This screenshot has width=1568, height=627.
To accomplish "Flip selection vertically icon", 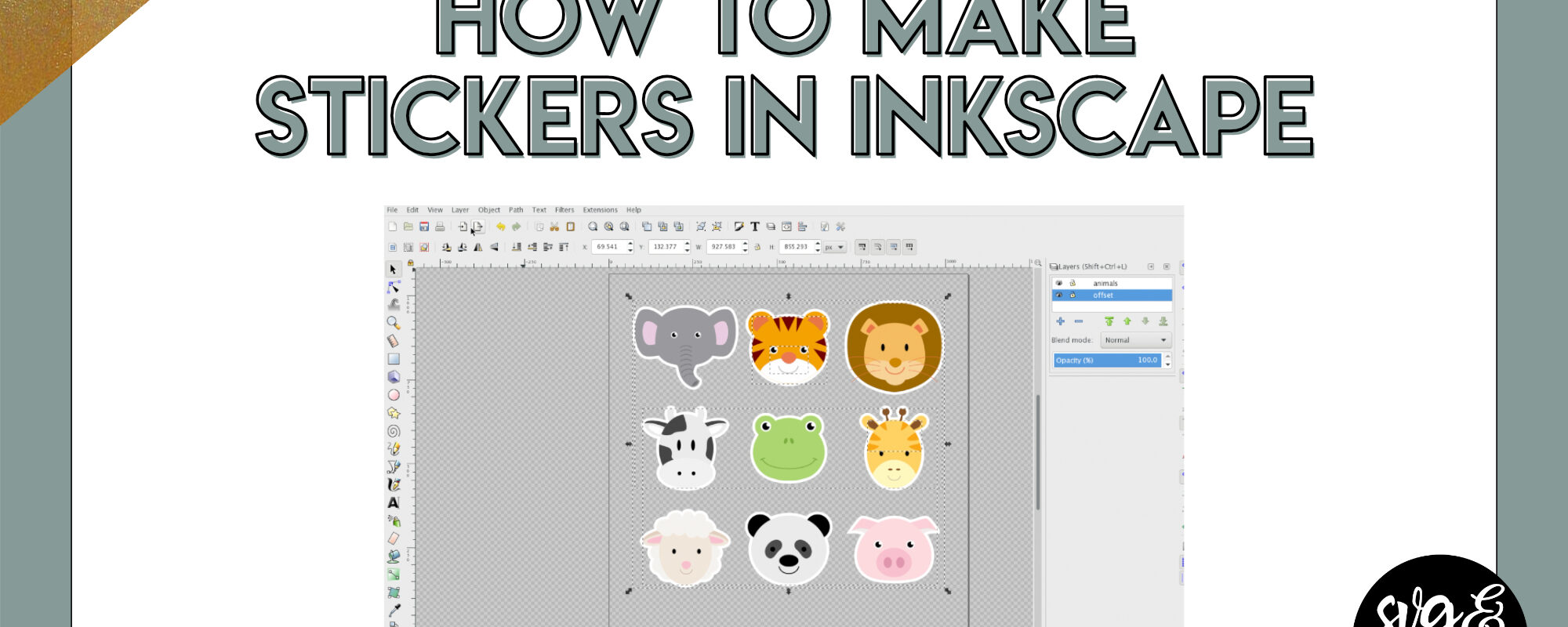I will (494, 247).
